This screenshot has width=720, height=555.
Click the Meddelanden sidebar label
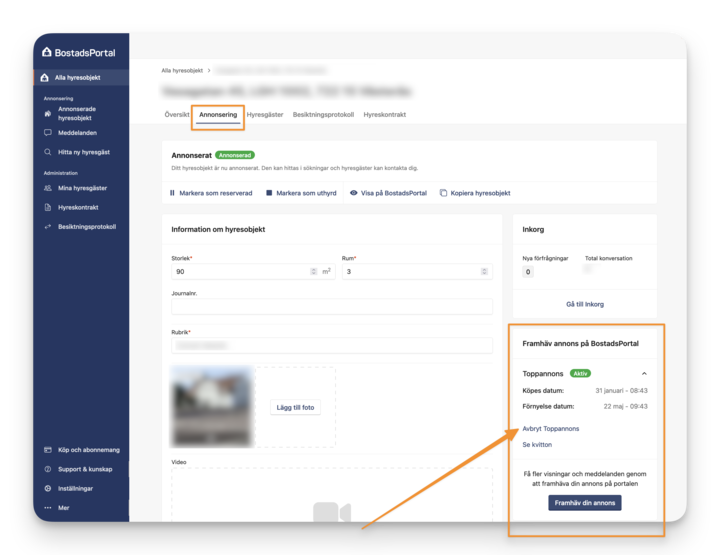coord(77,133)
